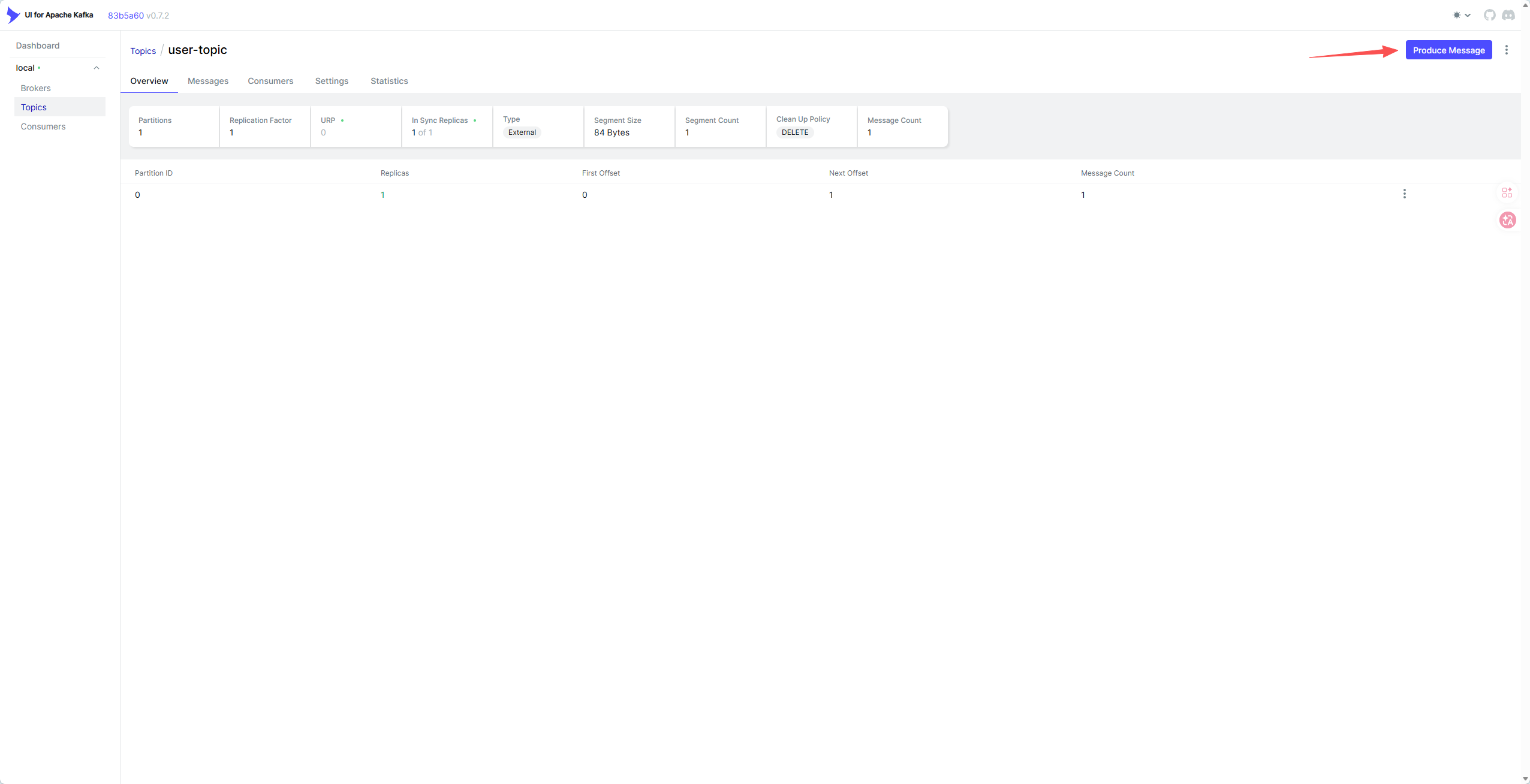The image size is (1530, 784).
Task: Open the 83b5a60 commit link
Action: point(125,16)
